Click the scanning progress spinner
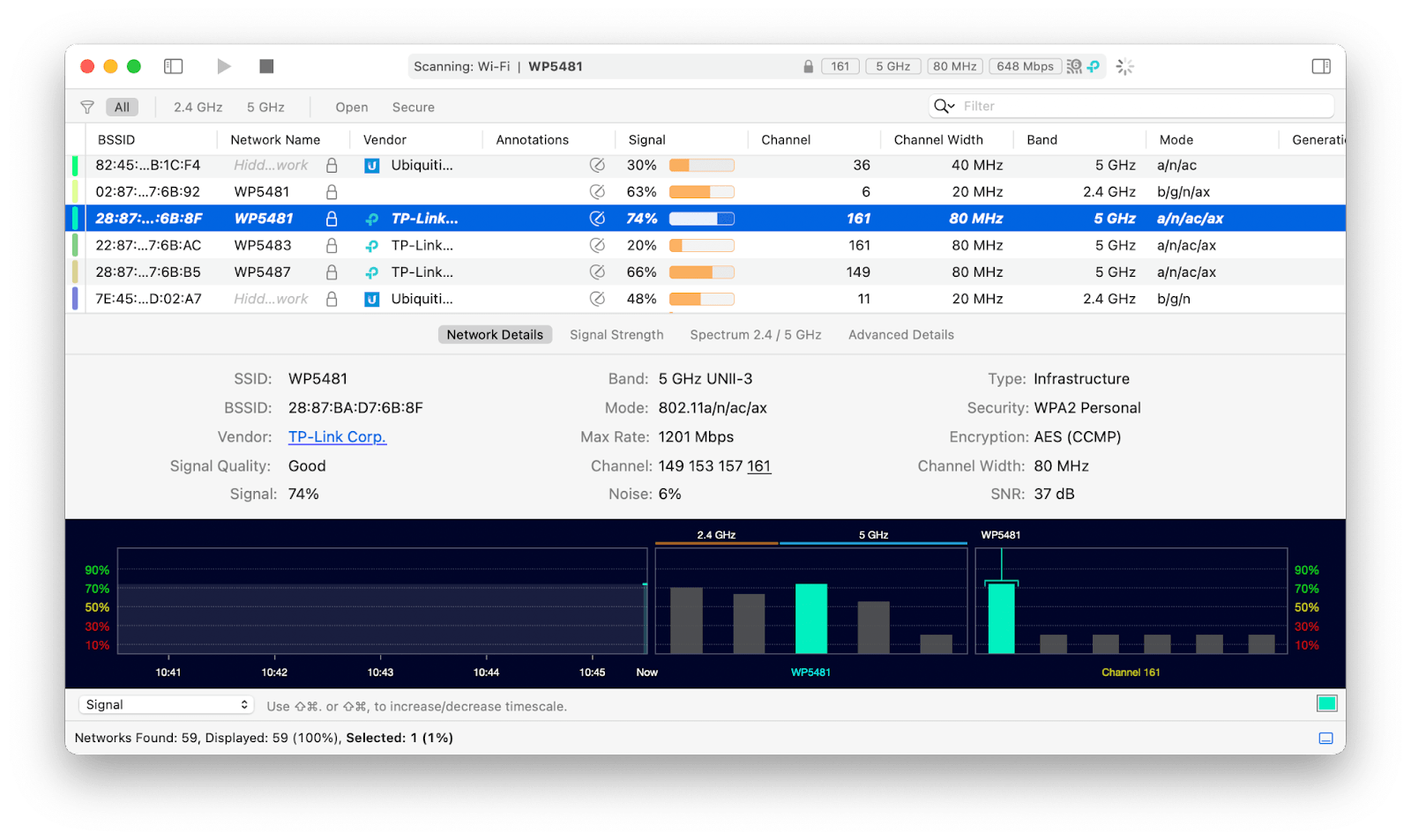The width and height of the screenshot is (1411, 840). [1124, 66]
